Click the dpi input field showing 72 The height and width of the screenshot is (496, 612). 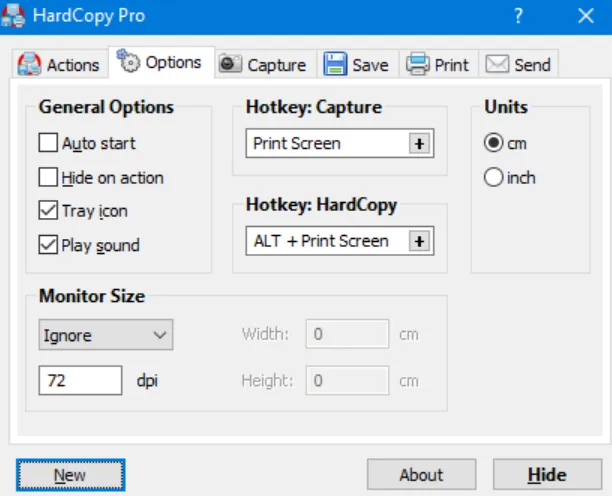point(80,380)
